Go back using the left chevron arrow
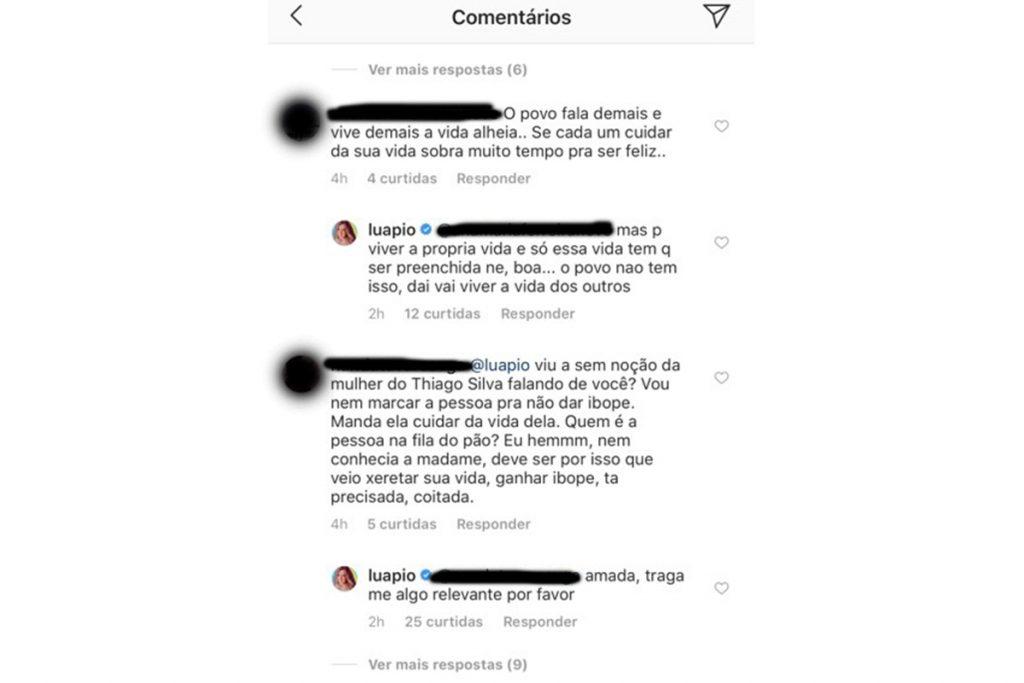This screenshot has width=1024, height=683. [296, 16]
